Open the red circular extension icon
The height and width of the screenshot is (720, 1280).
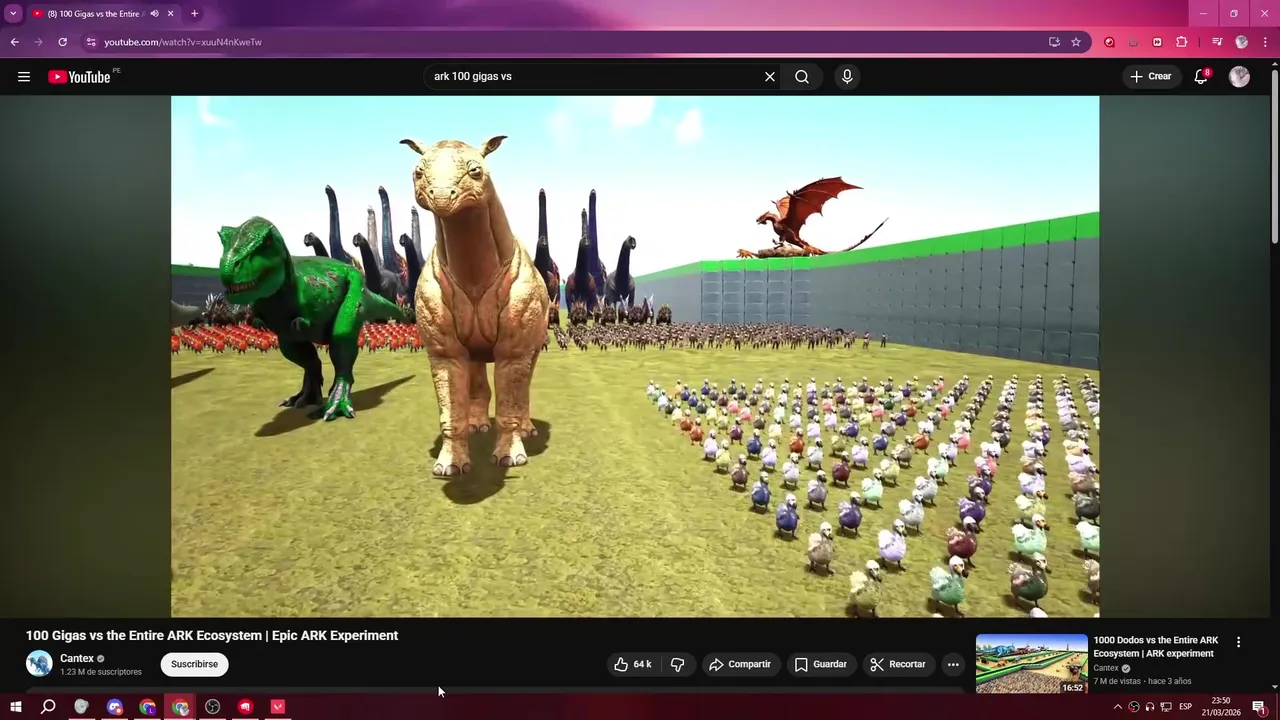click(1109, 42)
